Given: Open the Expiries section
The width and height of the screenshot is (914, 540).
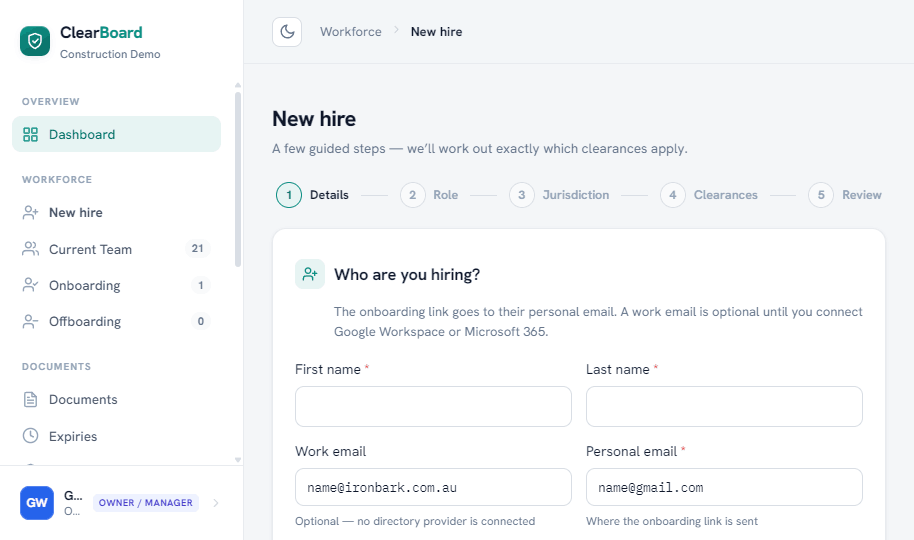Looking at the screenshot, I should click(117, 436).
